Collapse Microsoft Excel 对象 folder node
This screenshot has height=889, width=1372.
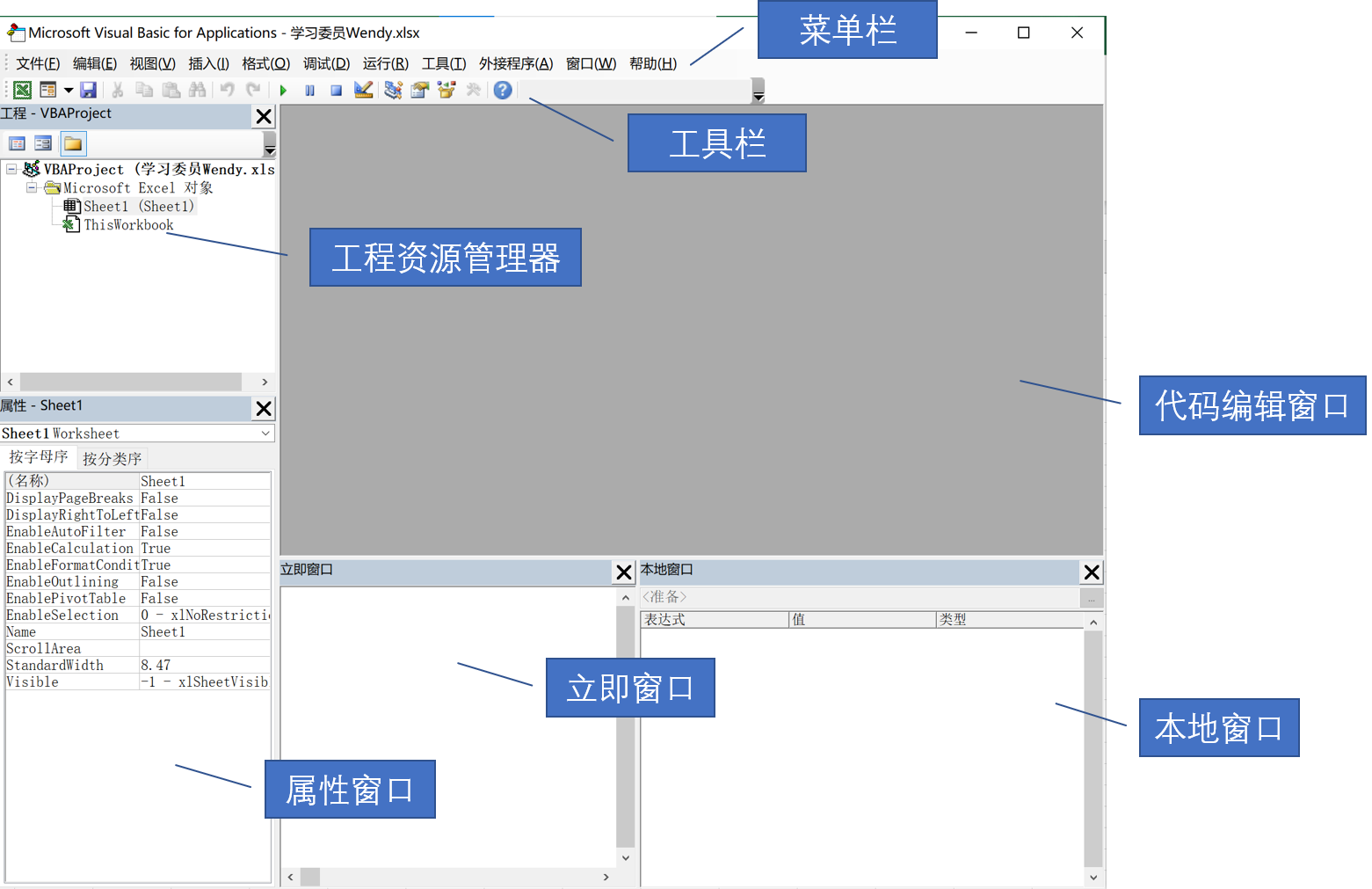pyautogui.click(x=32, y=187)
